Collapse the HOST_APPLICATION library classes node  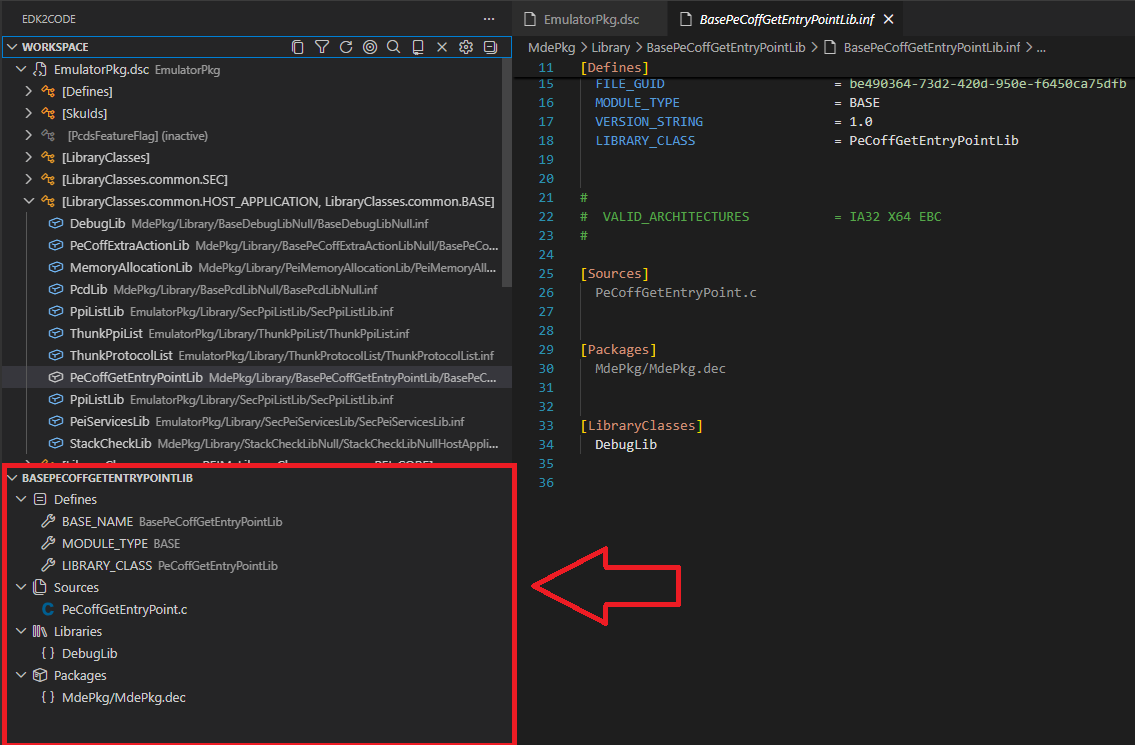click(28, 201)
